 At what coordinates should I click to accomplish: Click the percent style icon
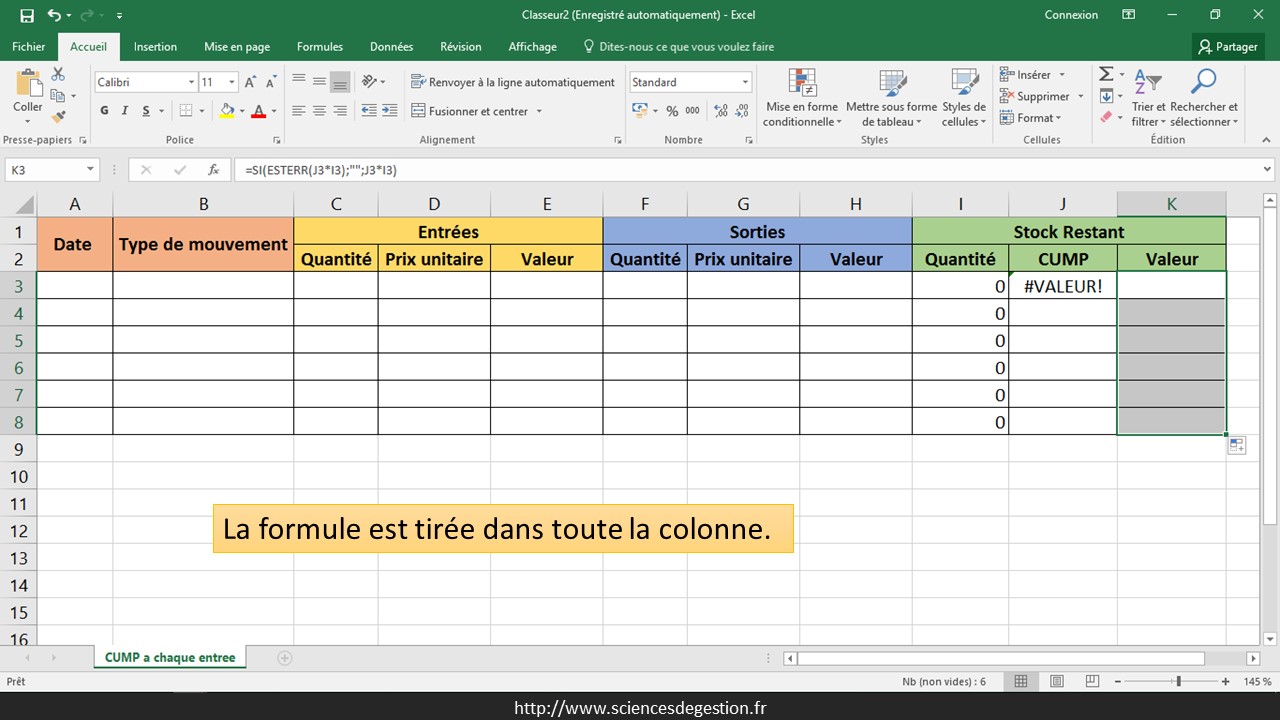coord(672,111)
